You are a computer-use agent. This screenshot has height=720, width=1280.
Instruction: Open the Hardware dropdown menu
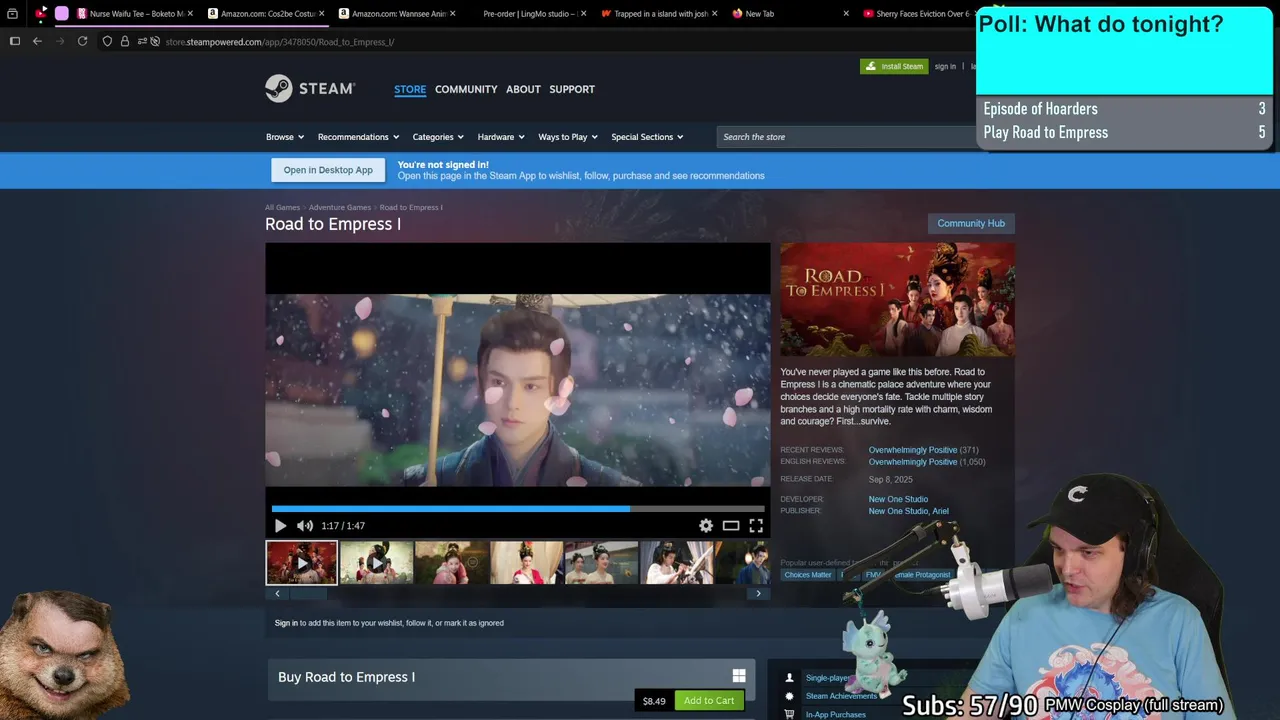501,137
